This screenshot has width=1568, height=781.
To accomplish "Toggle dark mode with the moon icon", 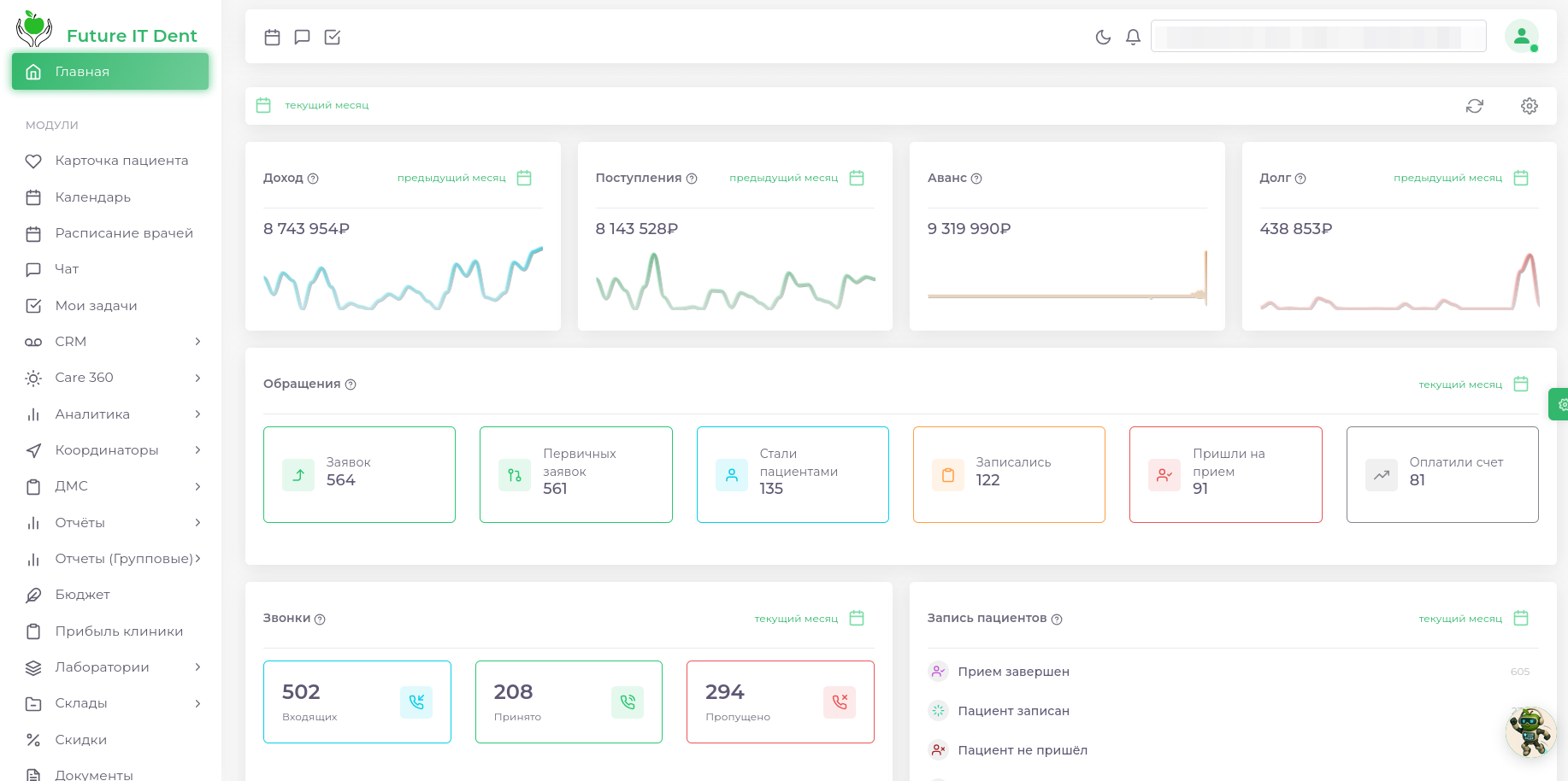I will pyautogui.click(x=1103, y=37).
